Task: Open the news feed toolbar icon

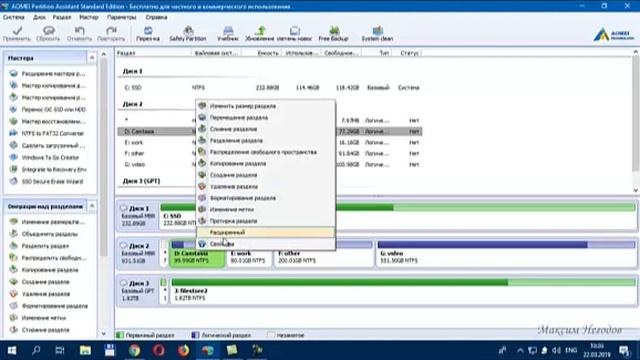Action: point(294,33)
